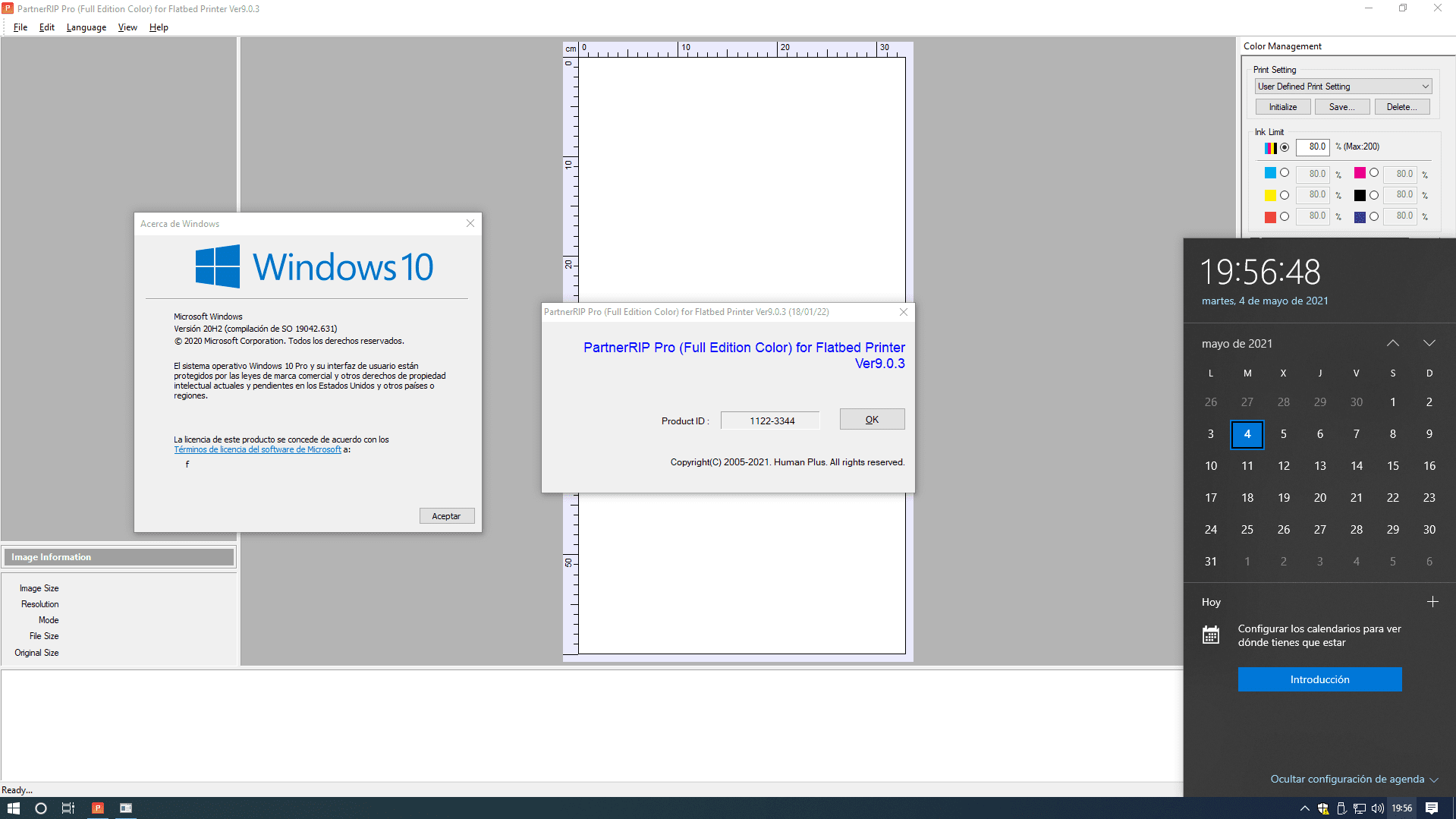Open the Términos de licencia link

pyautogui.click(x=257, y=449)
